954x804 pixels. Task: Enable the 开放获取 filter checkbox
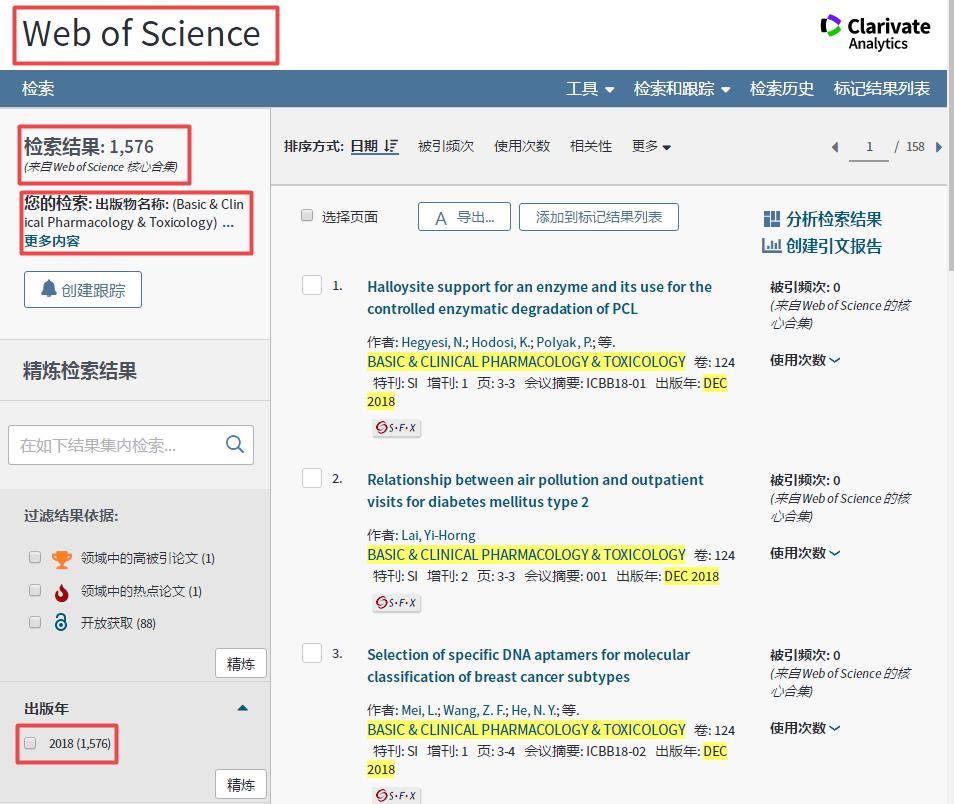tap(35, 622)
